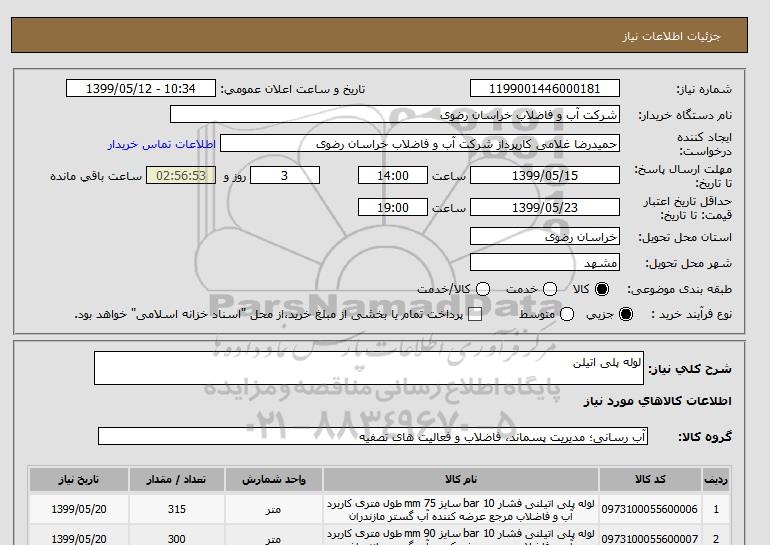Click the goods group field آب رسانی
This screenshot has height=545, width=770.
[x=373, y=436]
